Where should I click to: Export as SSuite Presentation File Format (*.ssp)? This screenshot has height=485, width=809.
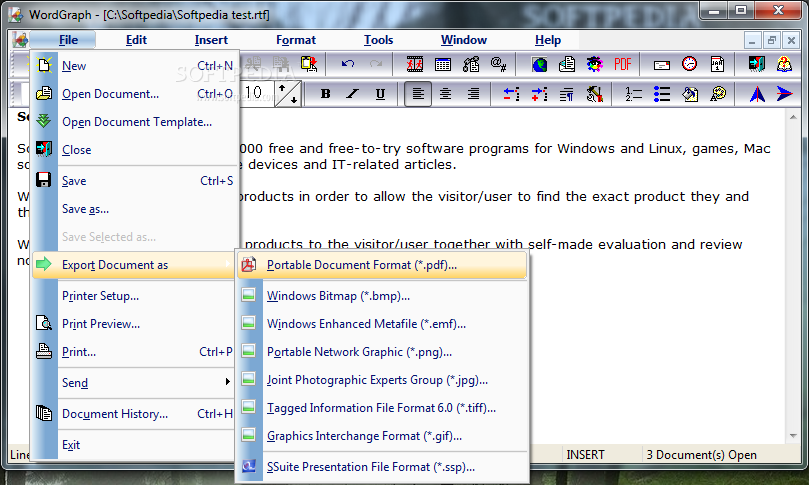pyautogui.click(x=382, y=466)
